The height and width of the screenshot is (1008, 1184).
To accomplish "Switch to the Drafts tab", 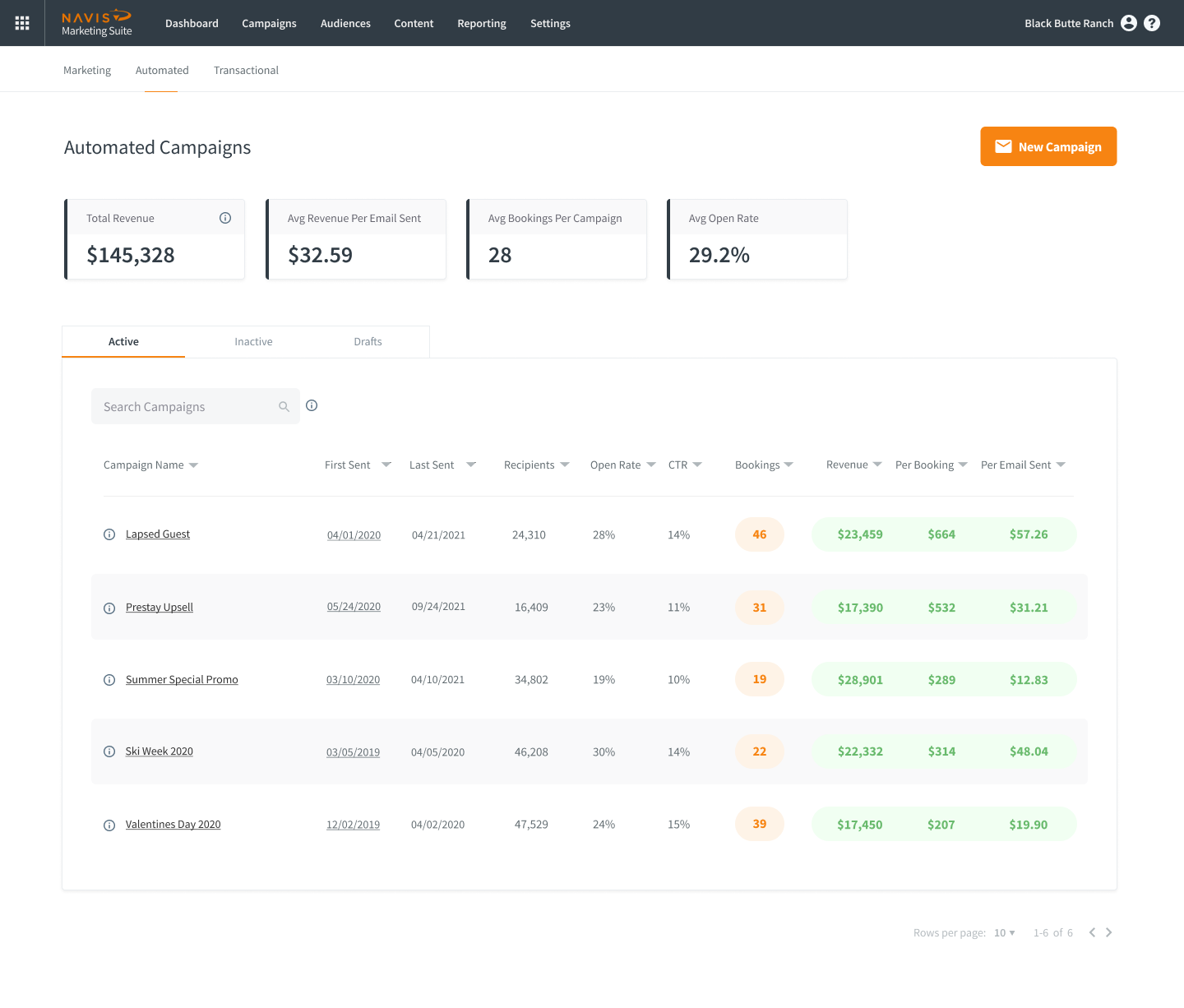I will [368, 342].
